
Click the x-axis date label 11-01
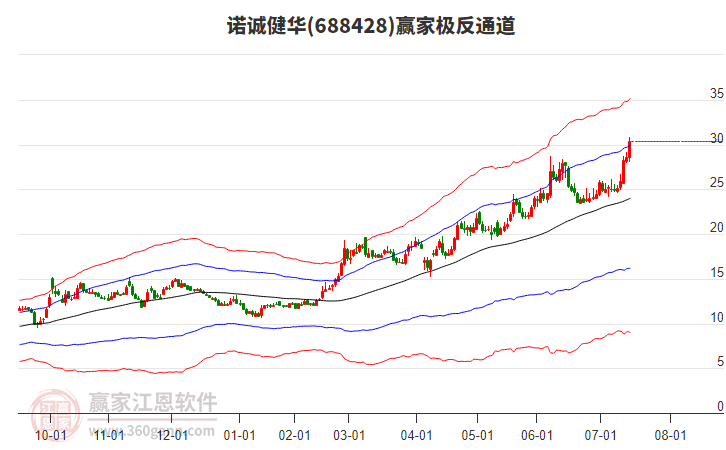click(x=109, y=436)
